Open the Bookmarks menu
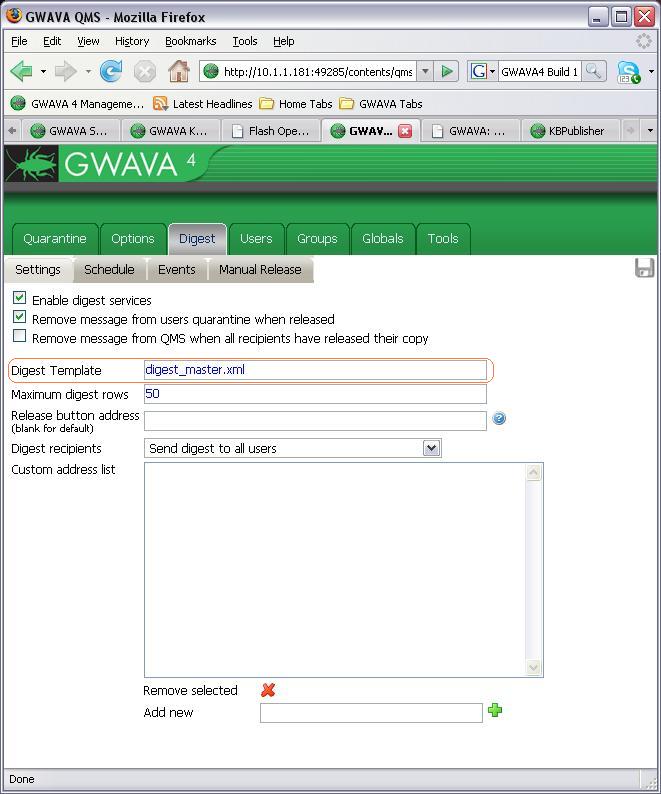The image size is (661, 794). point(190,41)
